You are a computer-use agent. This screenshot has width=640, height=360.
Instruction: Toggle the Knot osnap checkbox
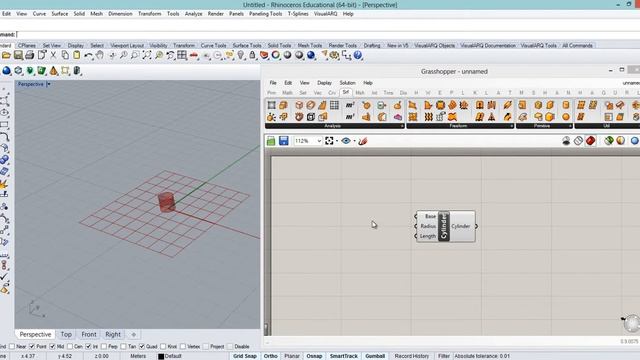[163, 347]
